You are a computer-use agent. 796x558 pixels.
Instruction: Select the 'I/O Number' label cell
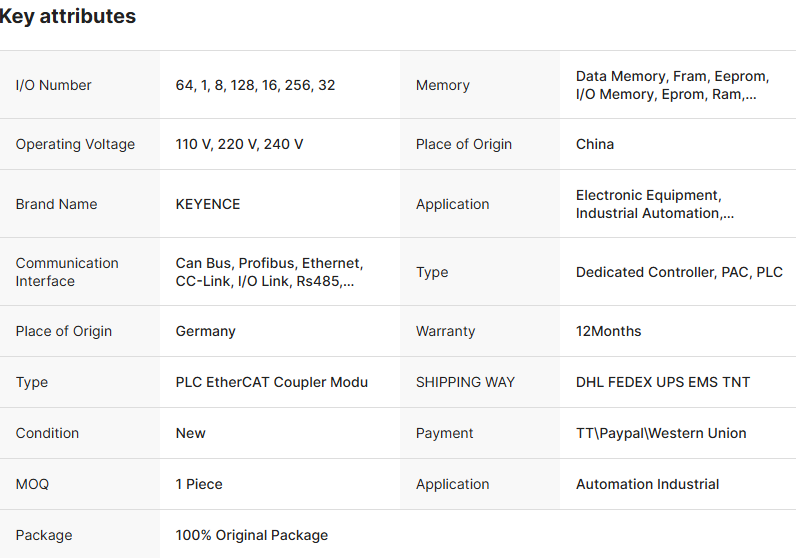[53, 85]
